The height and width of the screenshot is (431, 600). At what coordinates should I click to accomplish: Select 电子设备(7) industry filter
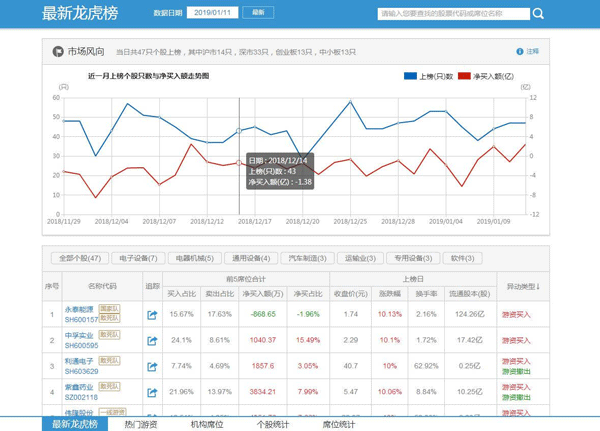coord(139,258)
